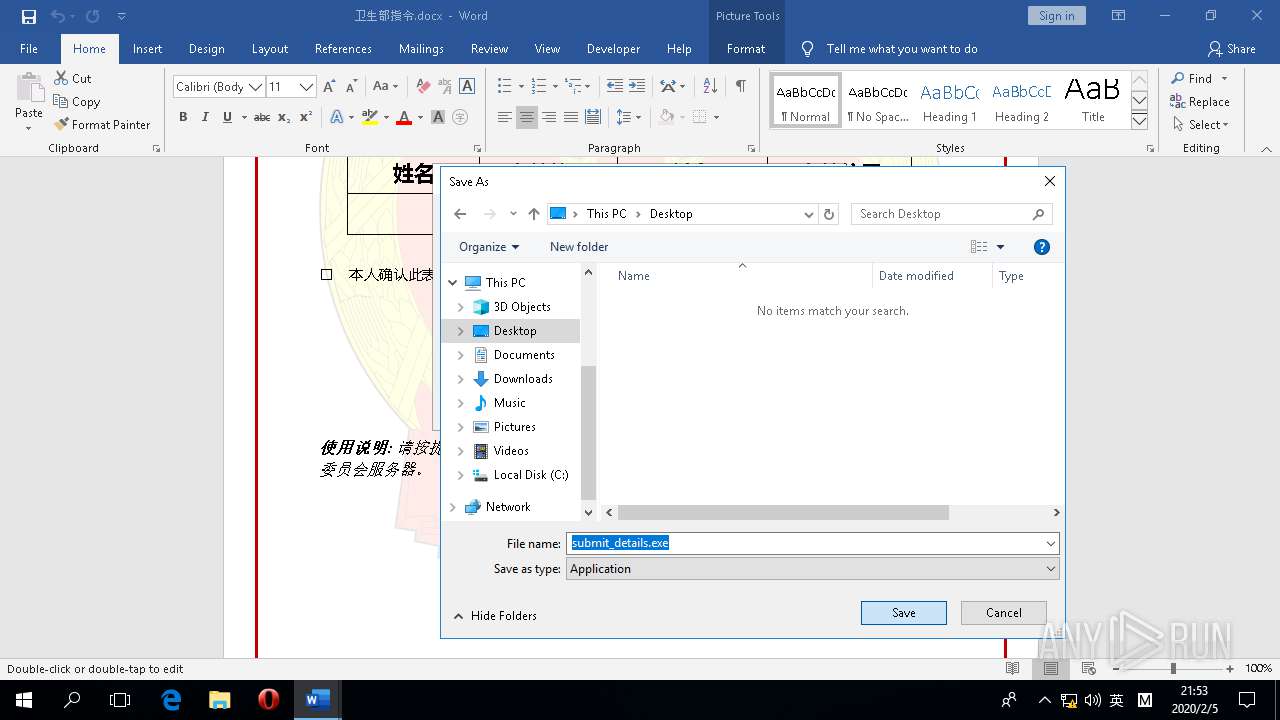Toggle Show/Hide paragraph marks
This screenshot has width=1280, height=720.
point(740,86)
